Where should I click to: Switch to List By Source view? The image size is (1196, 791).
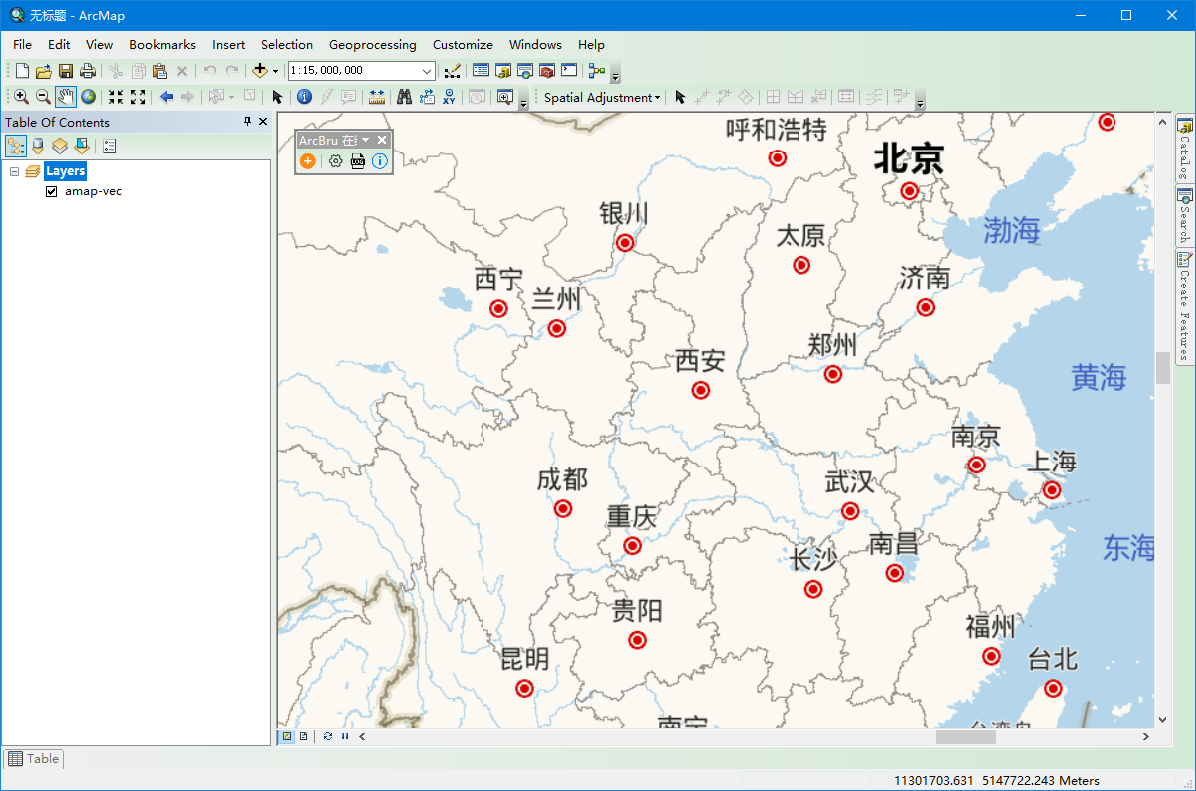click(38, 146)
